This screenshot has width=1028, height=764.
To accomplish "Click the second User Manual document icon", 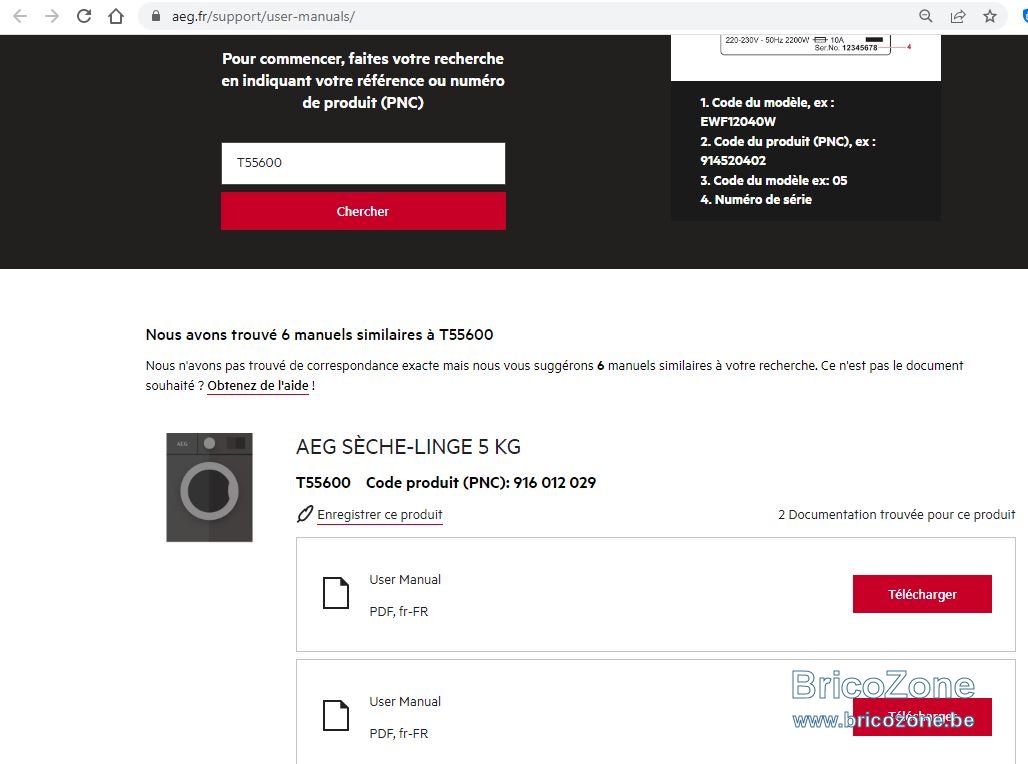I will point(336,715).
